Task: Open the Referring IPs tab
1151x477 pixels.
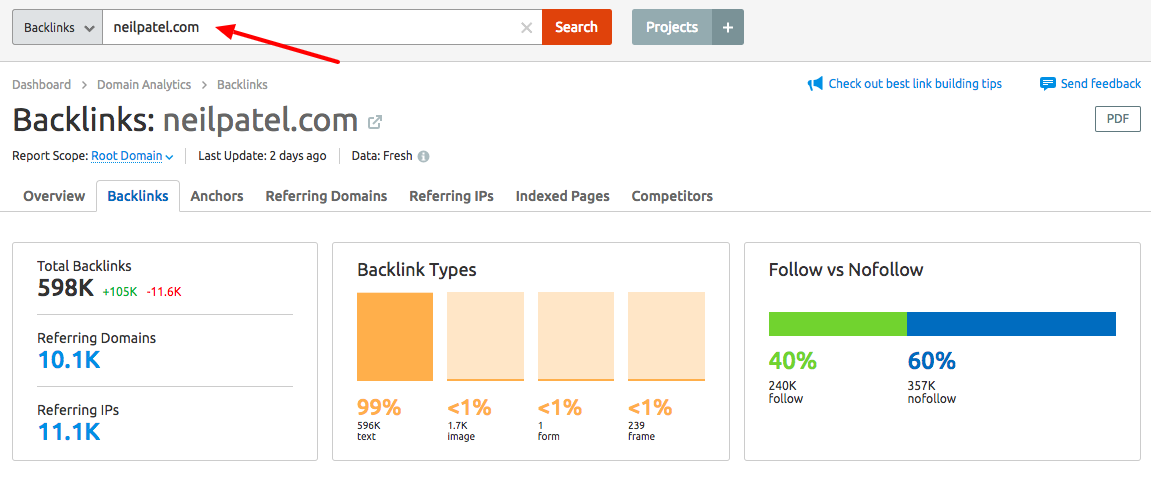Action: 451,196
